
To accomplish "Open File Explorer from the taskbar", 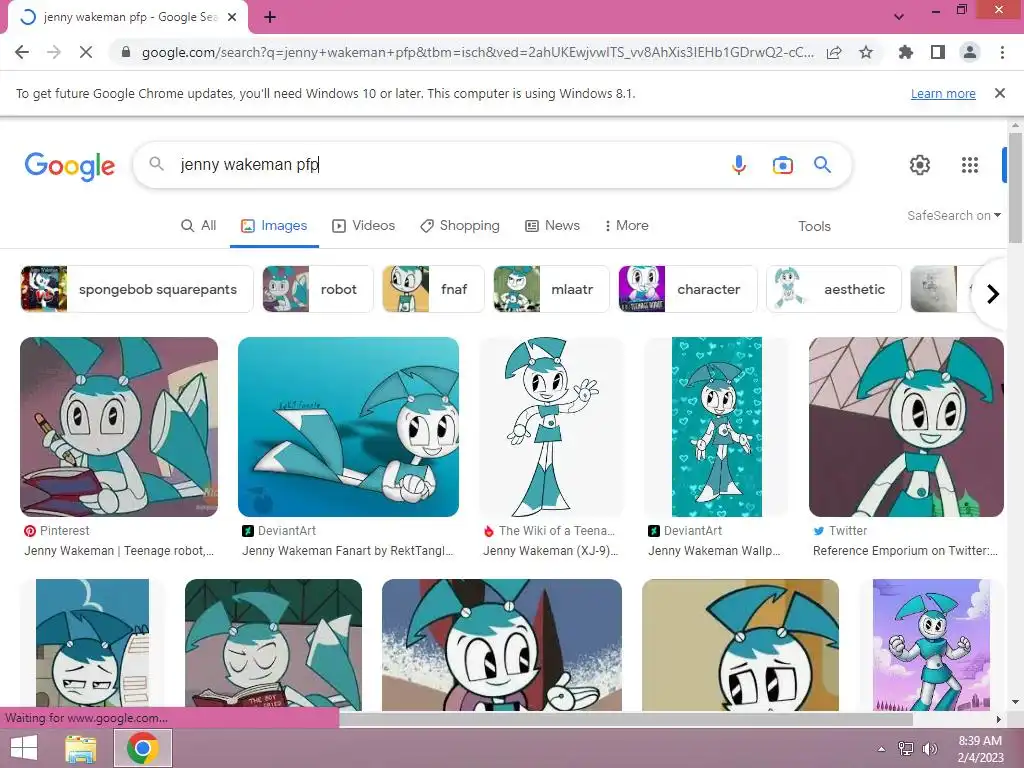I will click(81, 748).
